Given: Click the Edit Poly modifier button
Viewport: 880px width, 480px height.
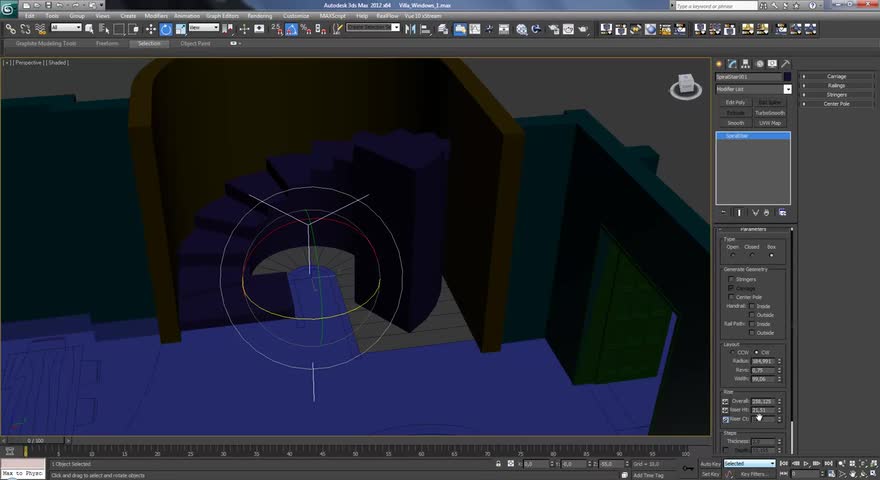Looking at the screenshot, I should pos(735,102).
